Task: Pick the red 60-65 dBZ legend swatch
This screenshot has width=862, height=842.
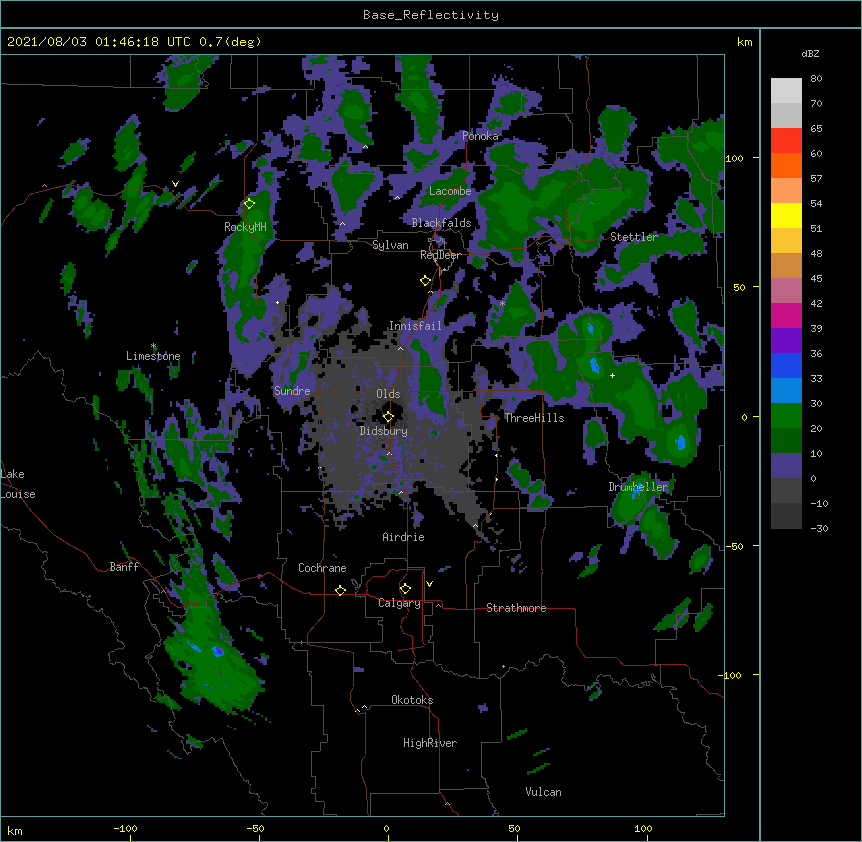Action: 786,141
